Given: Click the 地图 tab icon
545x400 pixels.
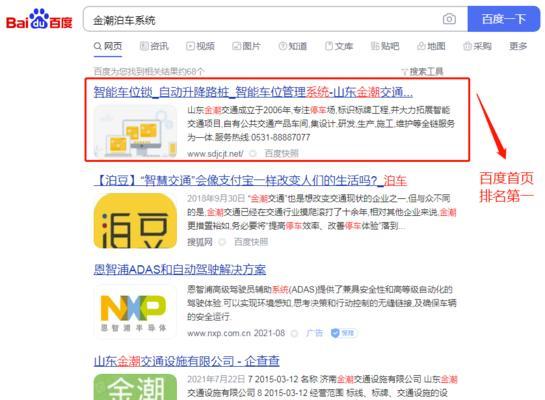Looking at the screenshot, I should pyautogui.click(x=421, y=46).
